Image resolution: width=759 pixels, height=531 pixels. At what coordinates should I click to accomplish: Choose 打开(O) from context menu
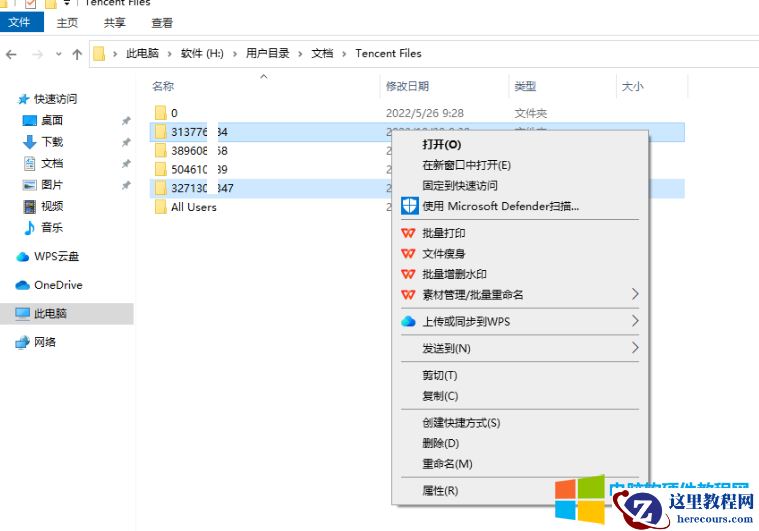pos(441,144)
